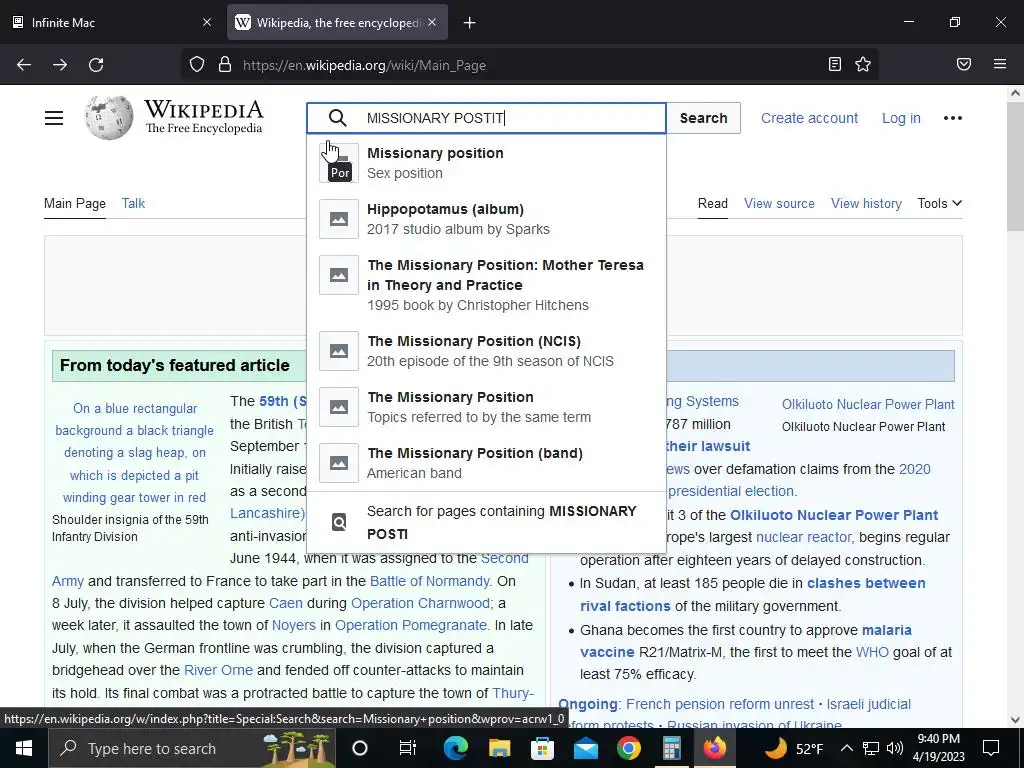Open the River Orne link
Image resolution: width=1024 pixels, height=768 pixels.
[x=218, y=670]
